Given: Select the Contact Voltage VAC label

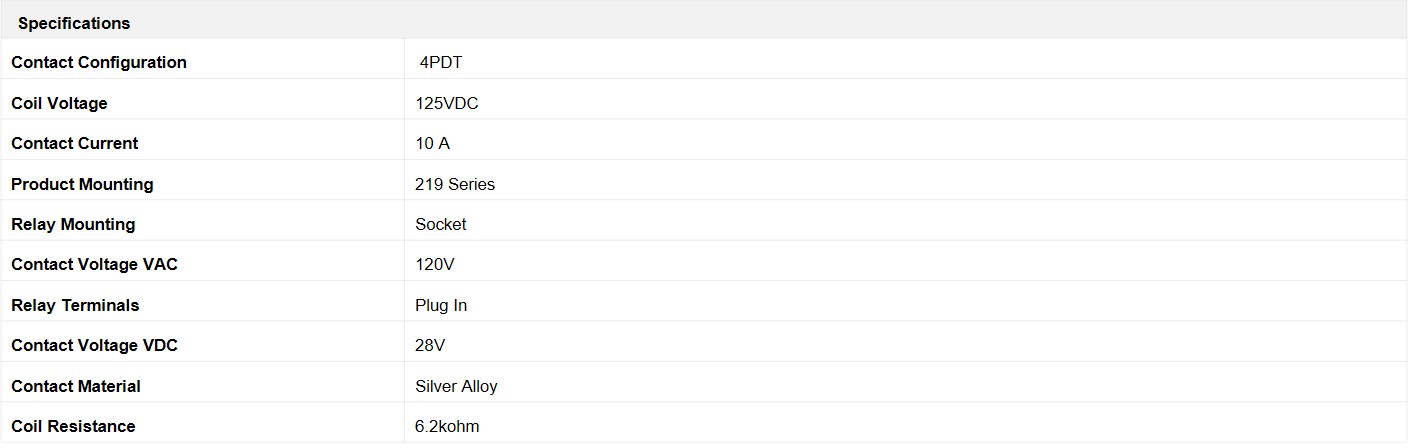Looking at the screenshot, I should [94, 264].
